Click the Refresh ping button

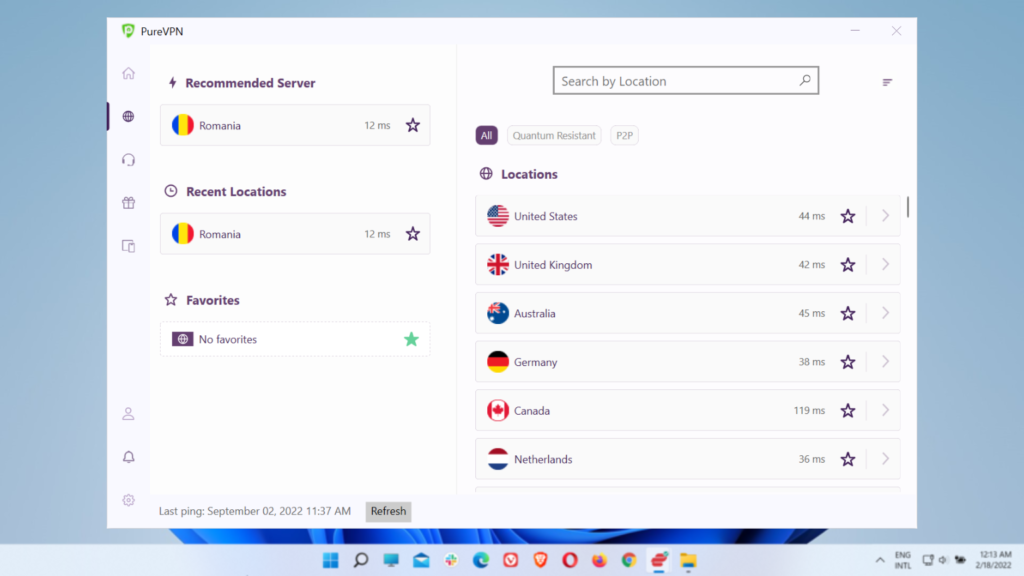[389, 511]
